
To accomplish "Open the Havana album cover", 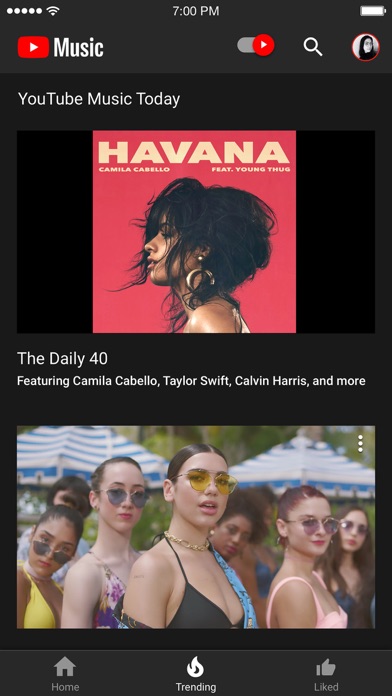I will [x=194, y=231].
